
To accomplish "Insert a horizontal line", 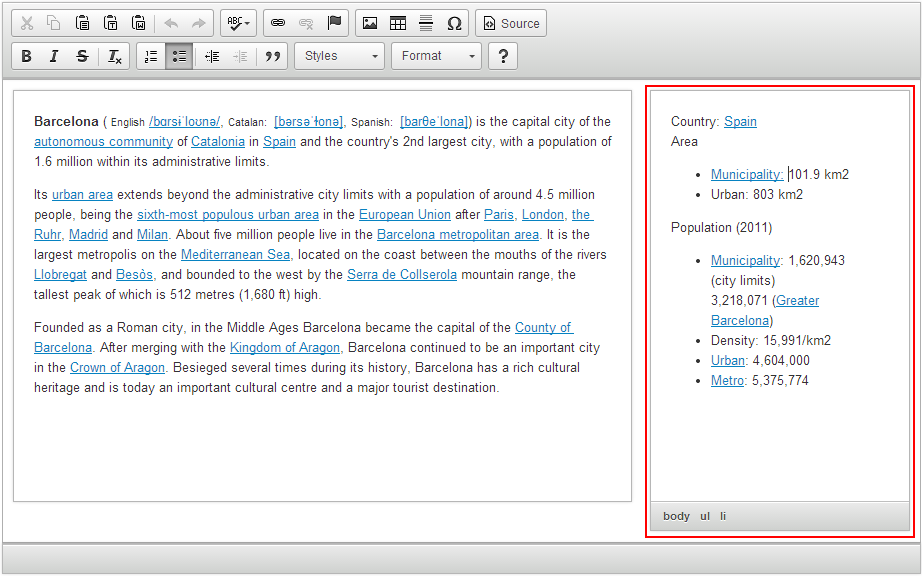I will click(426, 24).
